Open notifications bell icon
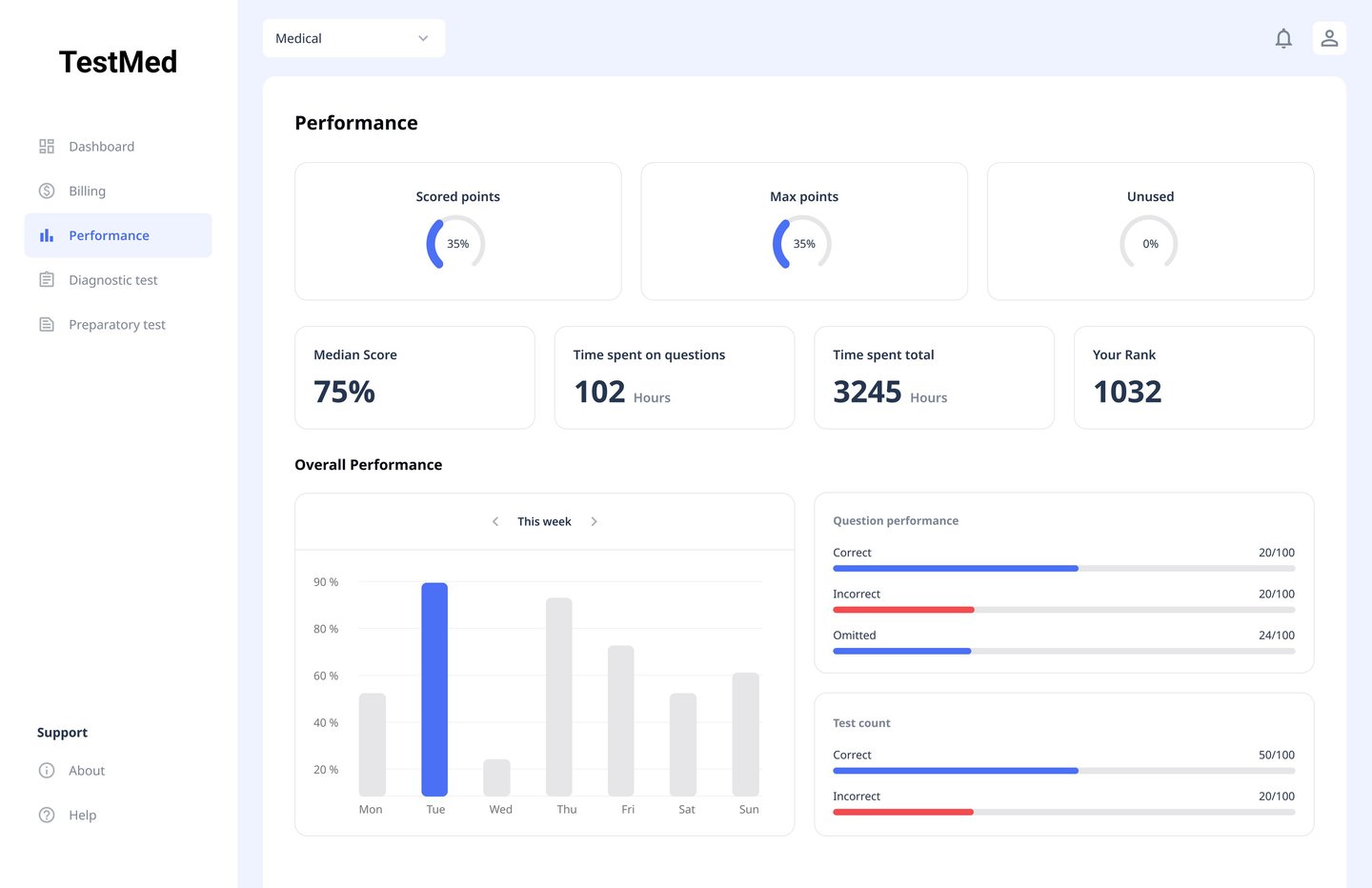 coord(1283,38)
